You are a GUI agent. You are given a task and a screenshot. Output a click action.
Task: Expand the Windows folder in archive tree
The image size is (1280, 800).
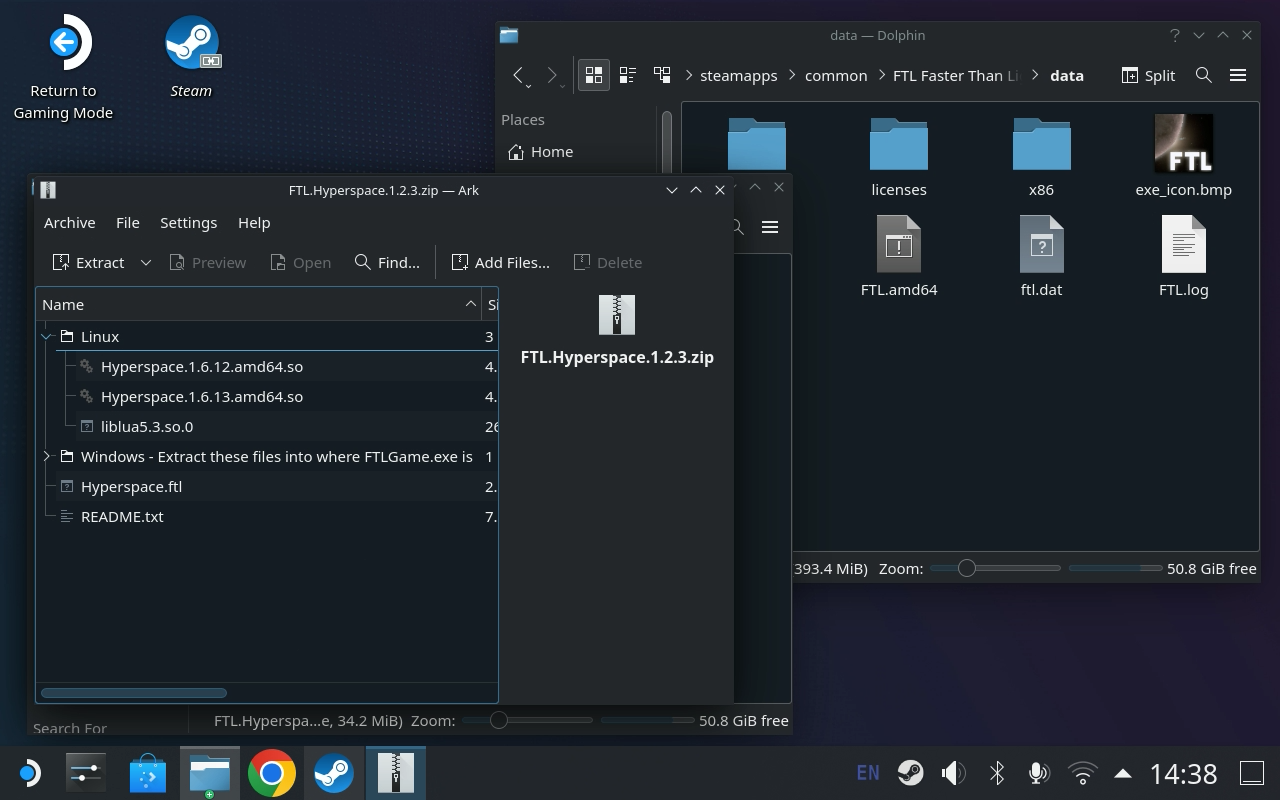tap(46, 457)
